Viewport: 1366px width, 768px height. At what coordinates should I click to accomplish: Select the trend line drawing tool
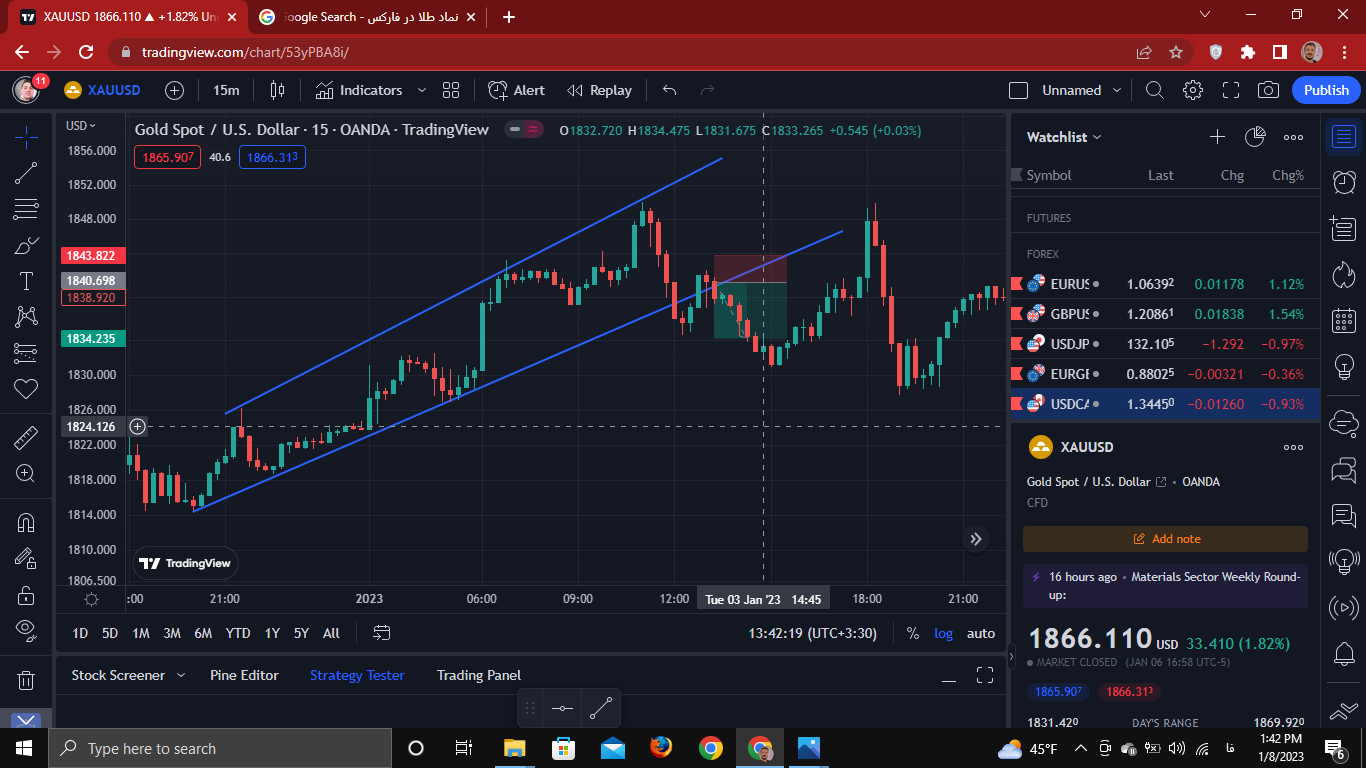point(26,173)
